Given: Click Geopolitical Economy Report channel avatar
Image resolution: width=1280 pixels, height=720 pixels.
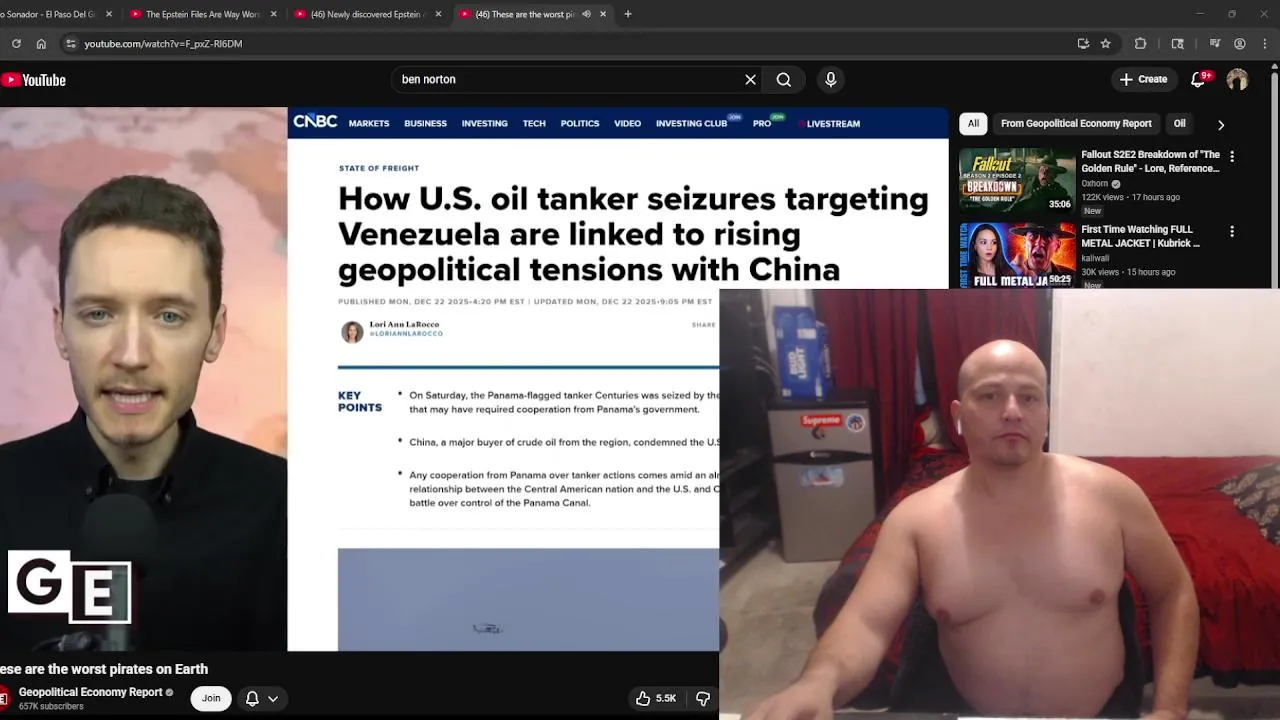Looking at the screenshot, I should pos(4,698).
